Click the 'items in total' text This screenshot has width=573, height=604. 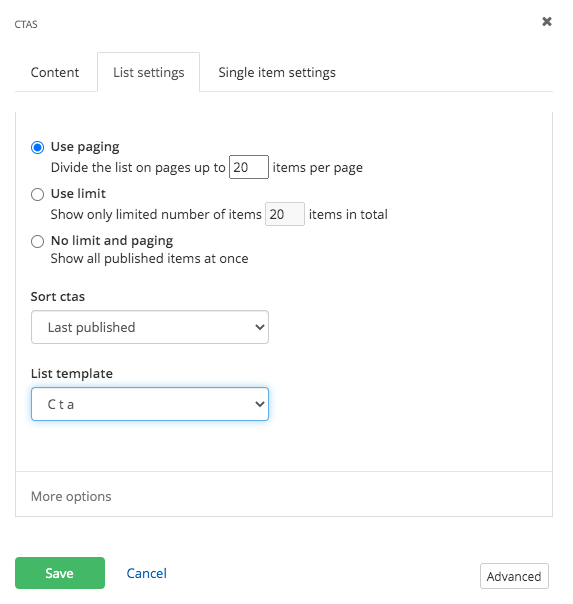point(348,215)
